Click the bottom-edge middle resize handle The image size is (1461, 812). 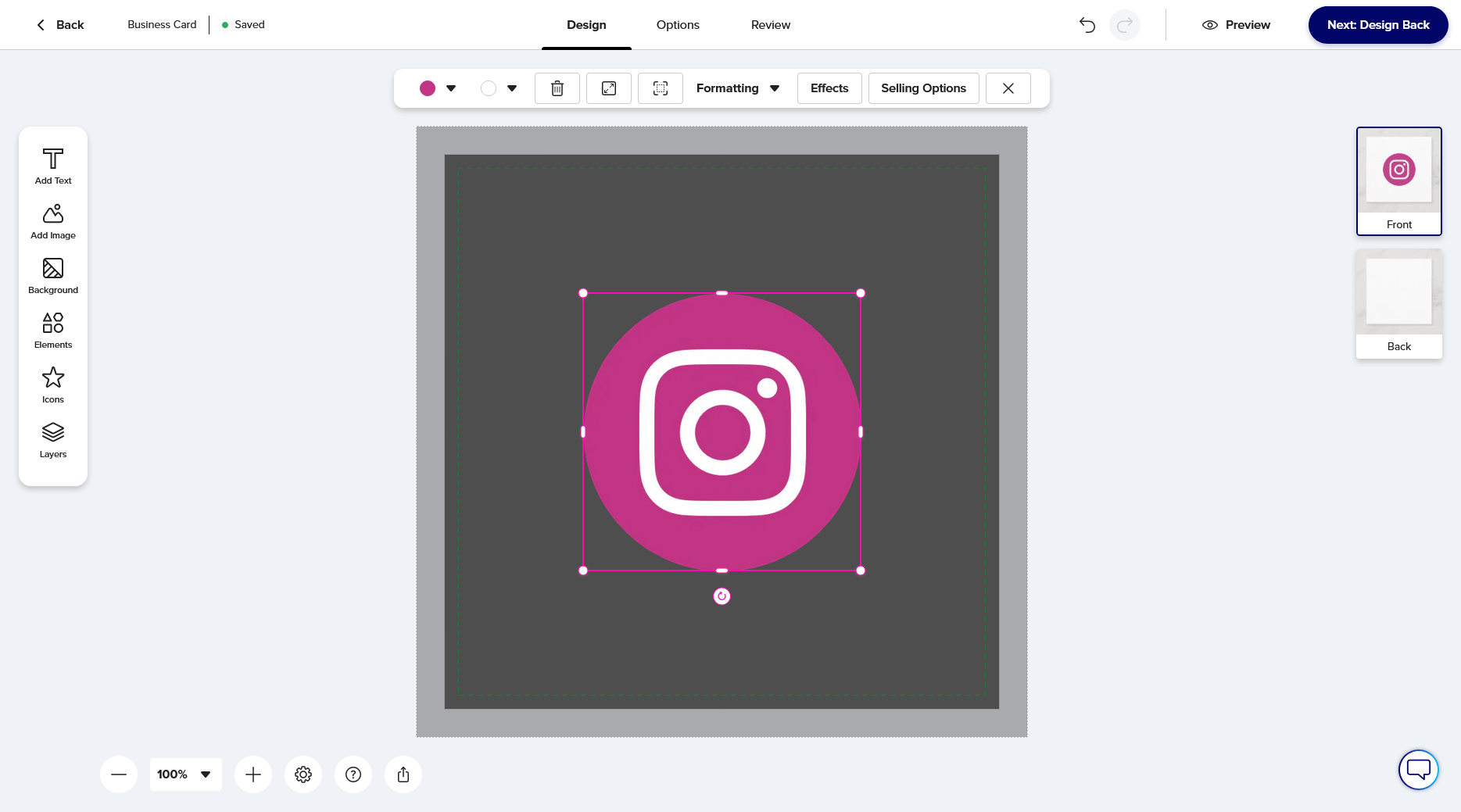coord(722,571)
